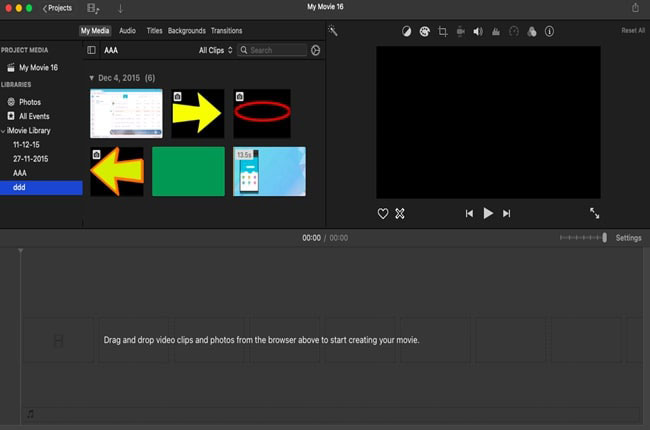
Task: Go back to Projects
Action: [57, 8]
